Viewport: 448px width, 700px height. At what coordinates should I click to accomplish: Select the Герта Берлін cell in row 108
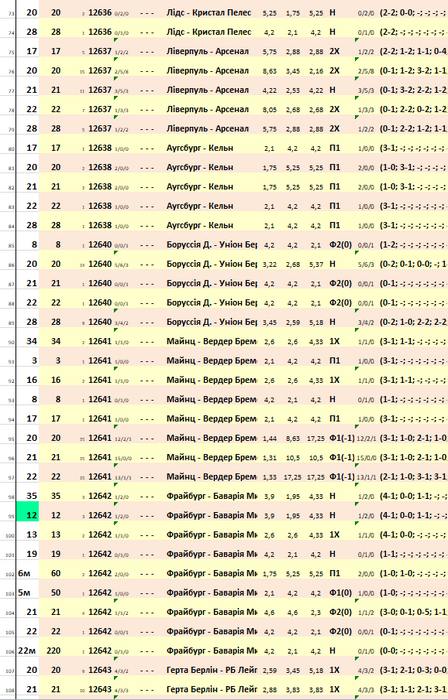tap(212, 690)
